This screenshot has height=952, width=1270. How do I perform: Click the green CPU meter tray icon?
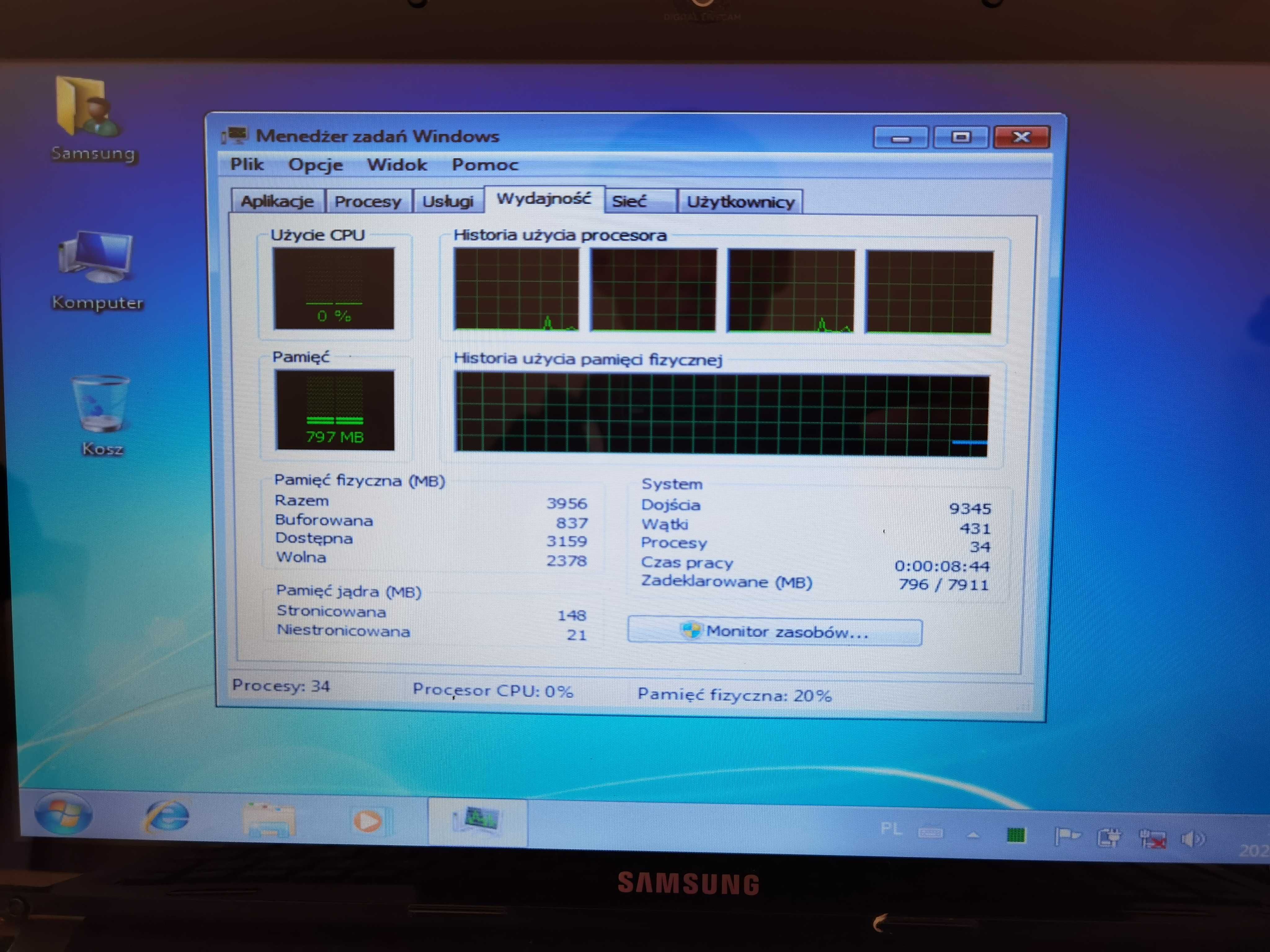tap(1016, 835)
